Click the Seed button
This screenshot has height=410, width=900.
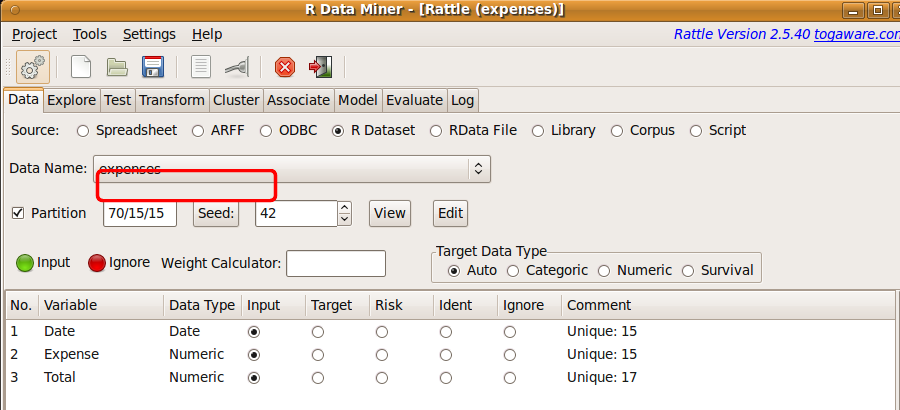pos(216,213)
